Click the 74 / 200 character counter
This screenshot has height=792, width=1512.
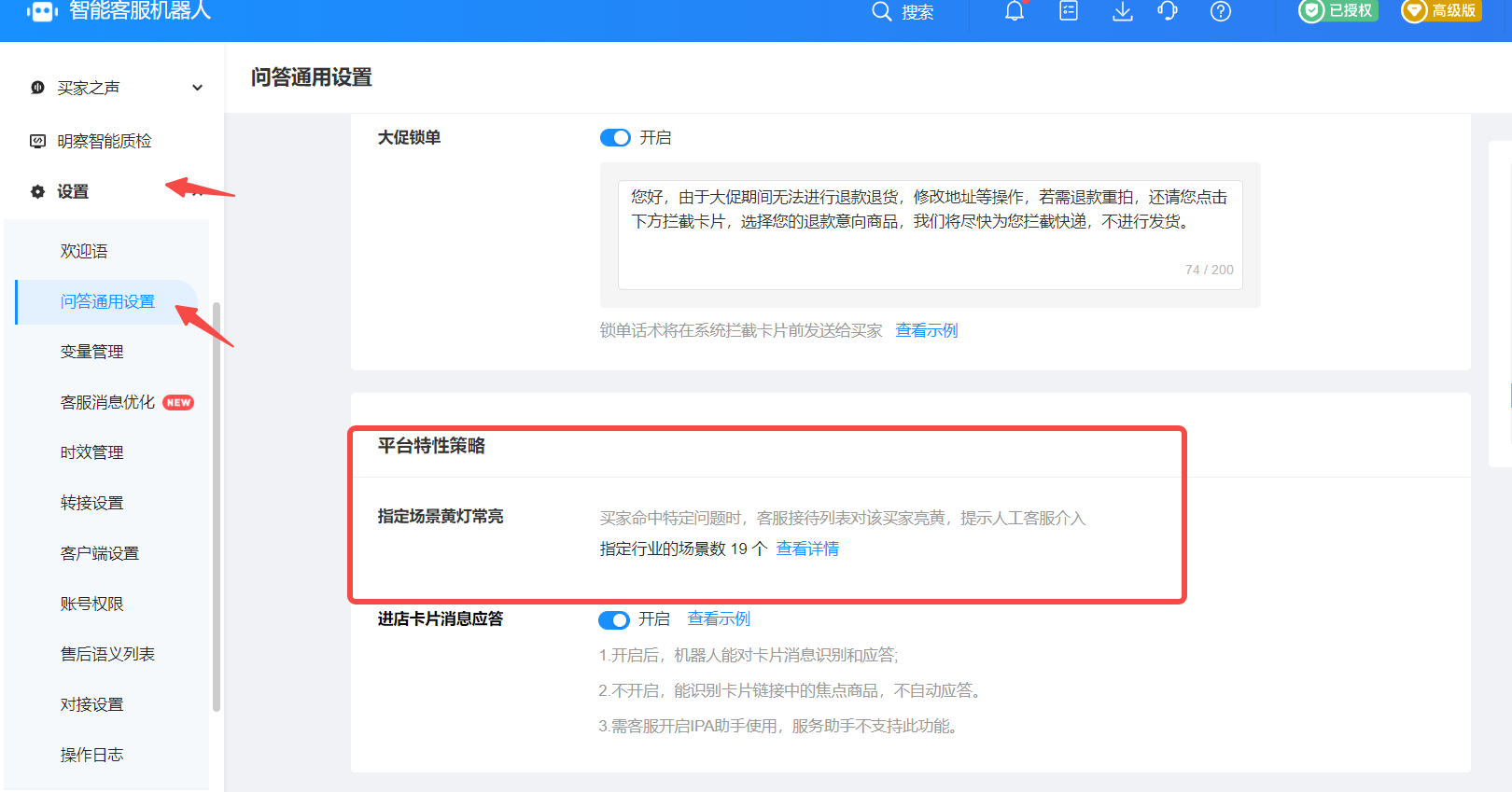pyautogui.click(x=1209, y=270)
